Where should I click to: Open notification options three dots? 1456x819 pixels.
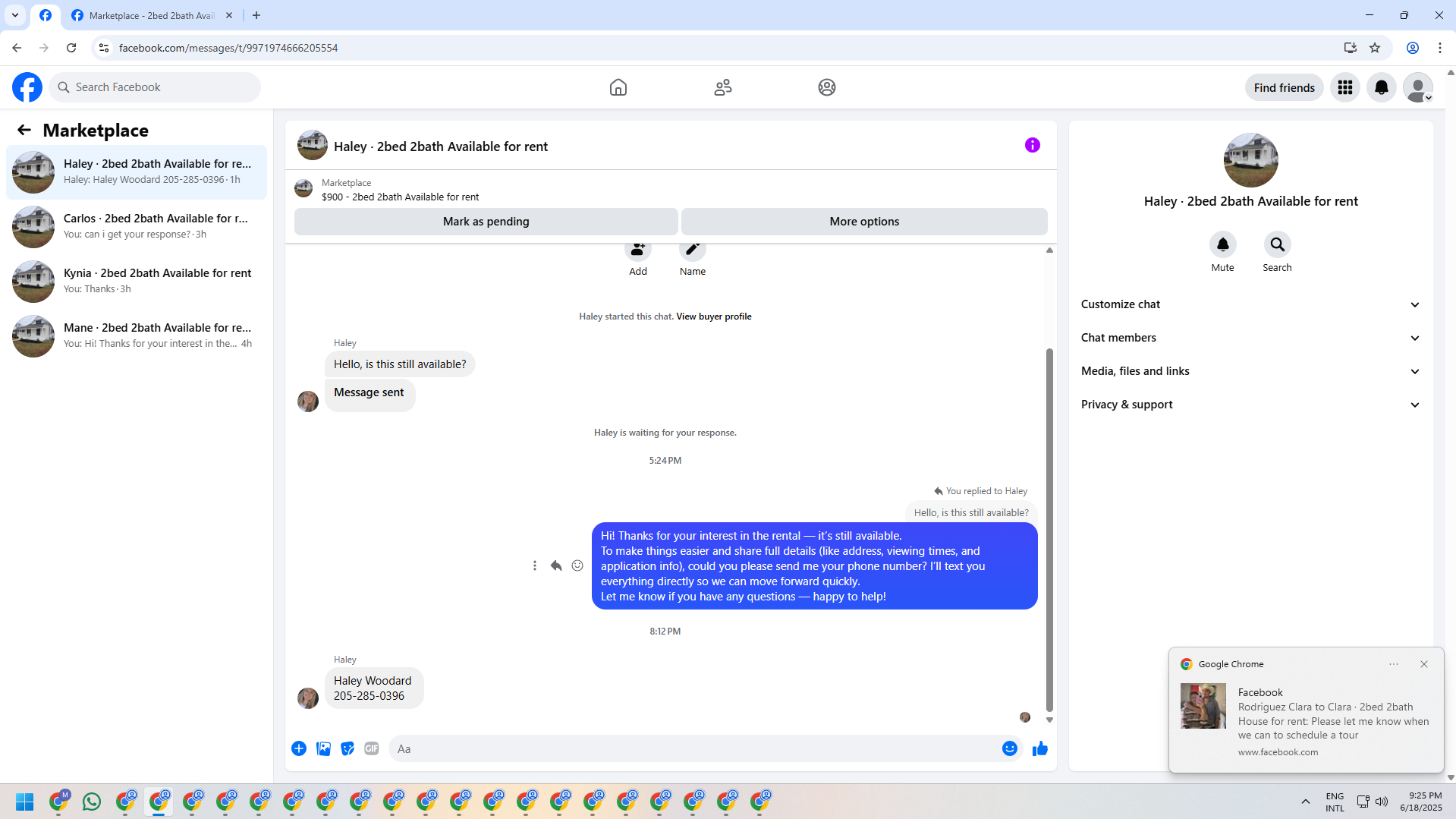click(1394, 664)
